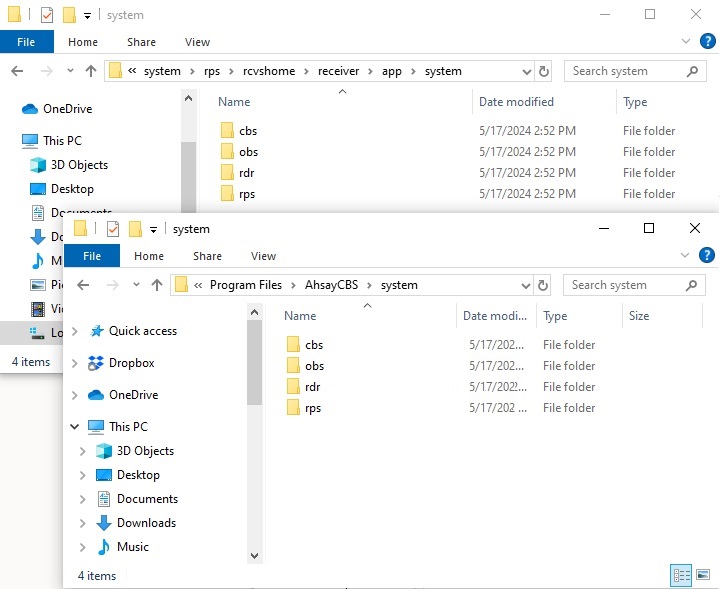Expand the Quick access tree node
The image size is (720, 589).
[75, 331]
